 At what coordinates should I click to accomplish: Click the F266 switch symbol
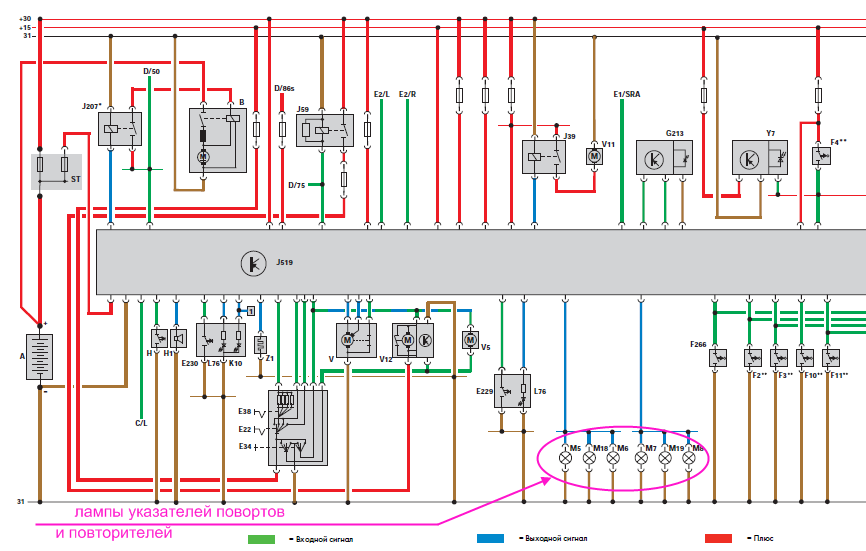pos(718,358)
